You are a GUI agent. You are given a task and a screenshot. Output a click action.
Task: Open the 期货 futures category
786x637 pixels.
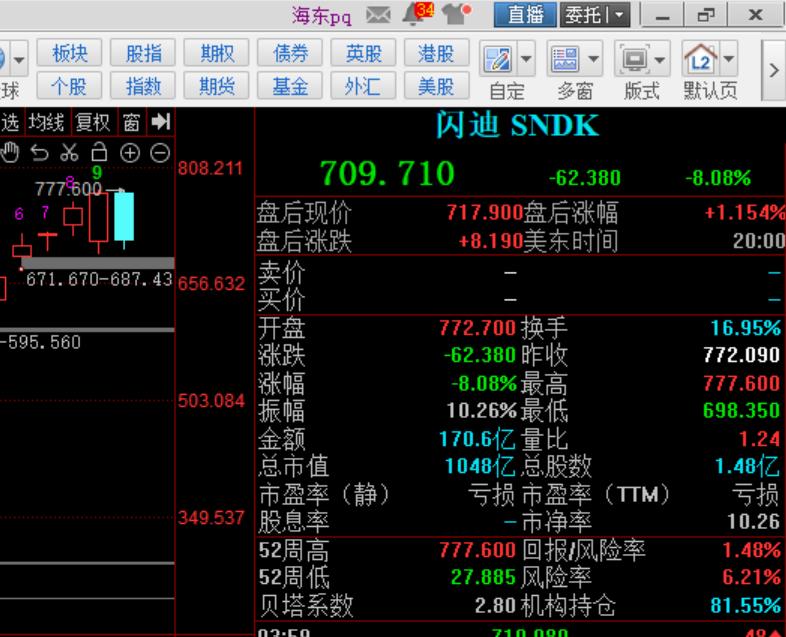click(217, 86)
